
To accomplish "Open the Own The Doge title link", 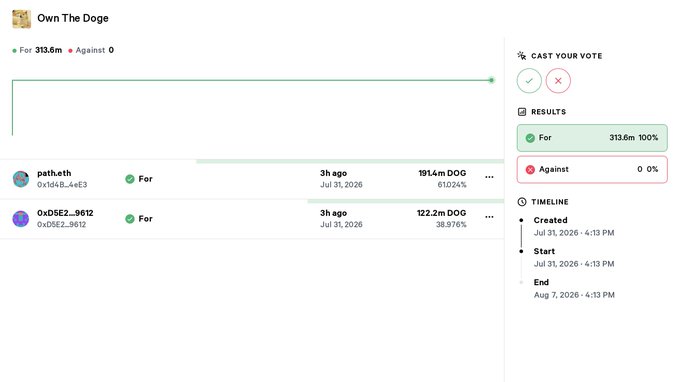I will pyautogui.click(x=73, y=18).
